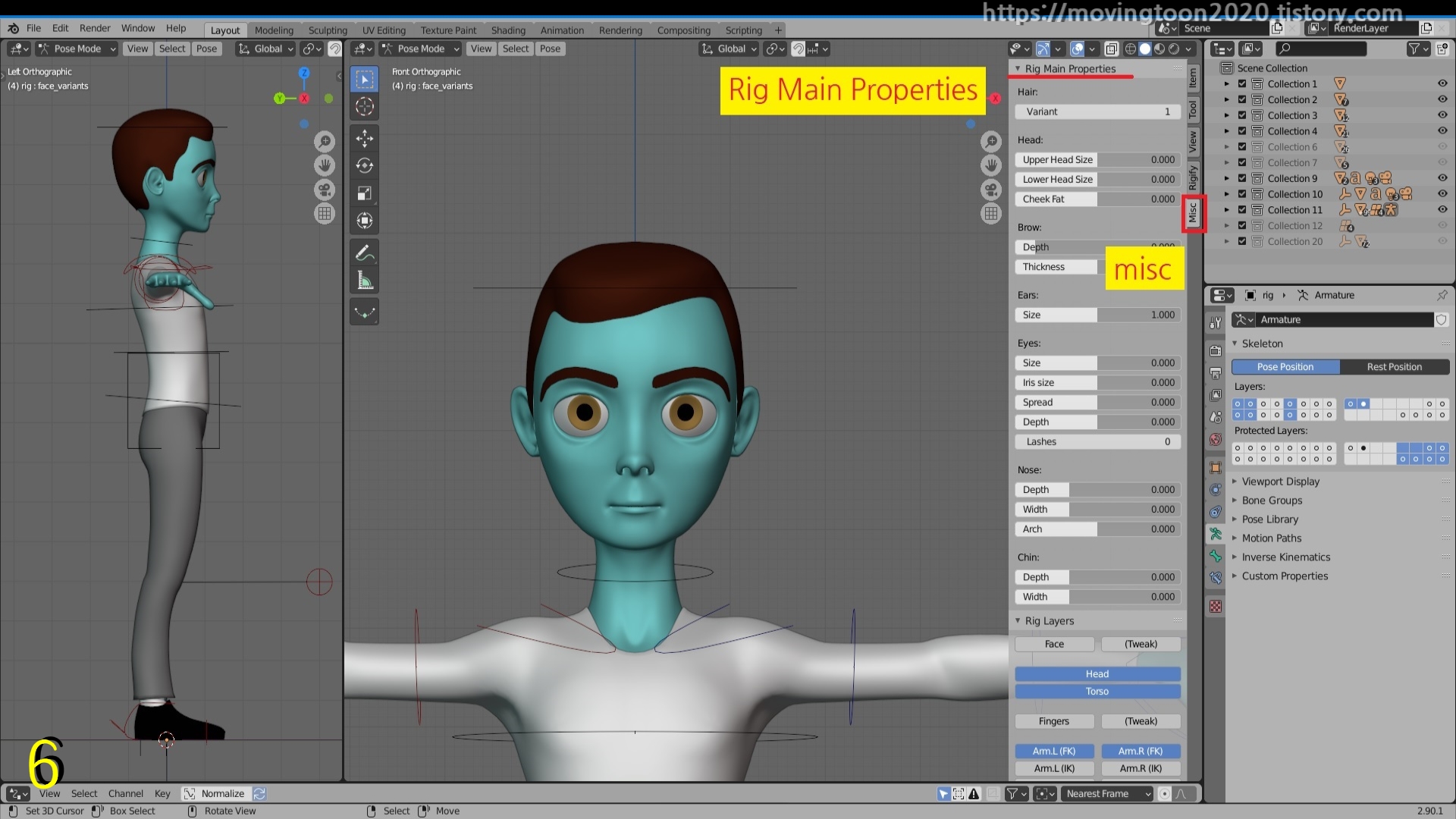Switch to Shading workspace tab
1456x819 pixels.
[x=508, y=30]
